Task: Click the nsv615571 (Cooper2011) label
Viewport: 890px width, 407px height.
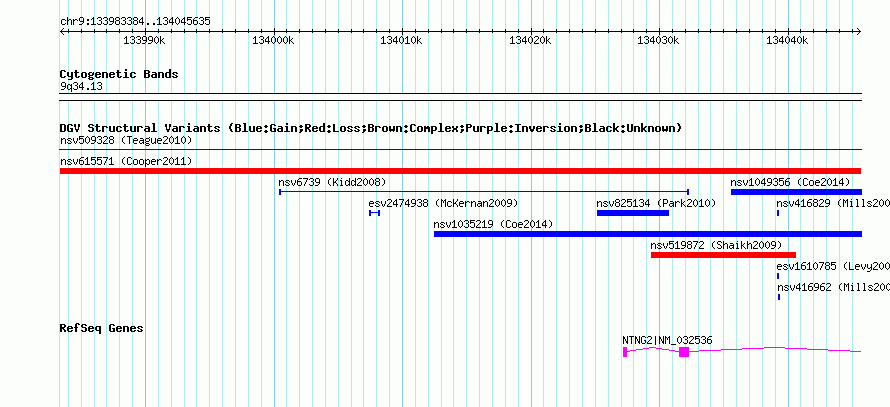Action: click(126, 161)
